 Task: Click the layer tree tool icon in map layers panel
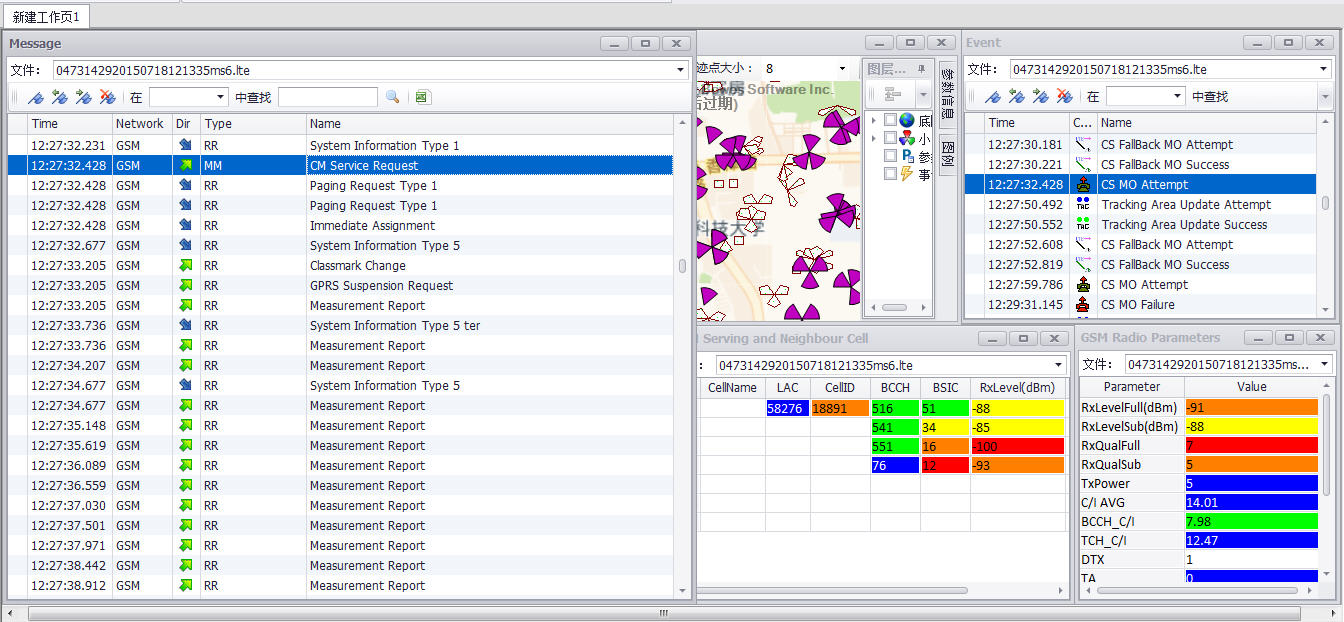[894, 95]
